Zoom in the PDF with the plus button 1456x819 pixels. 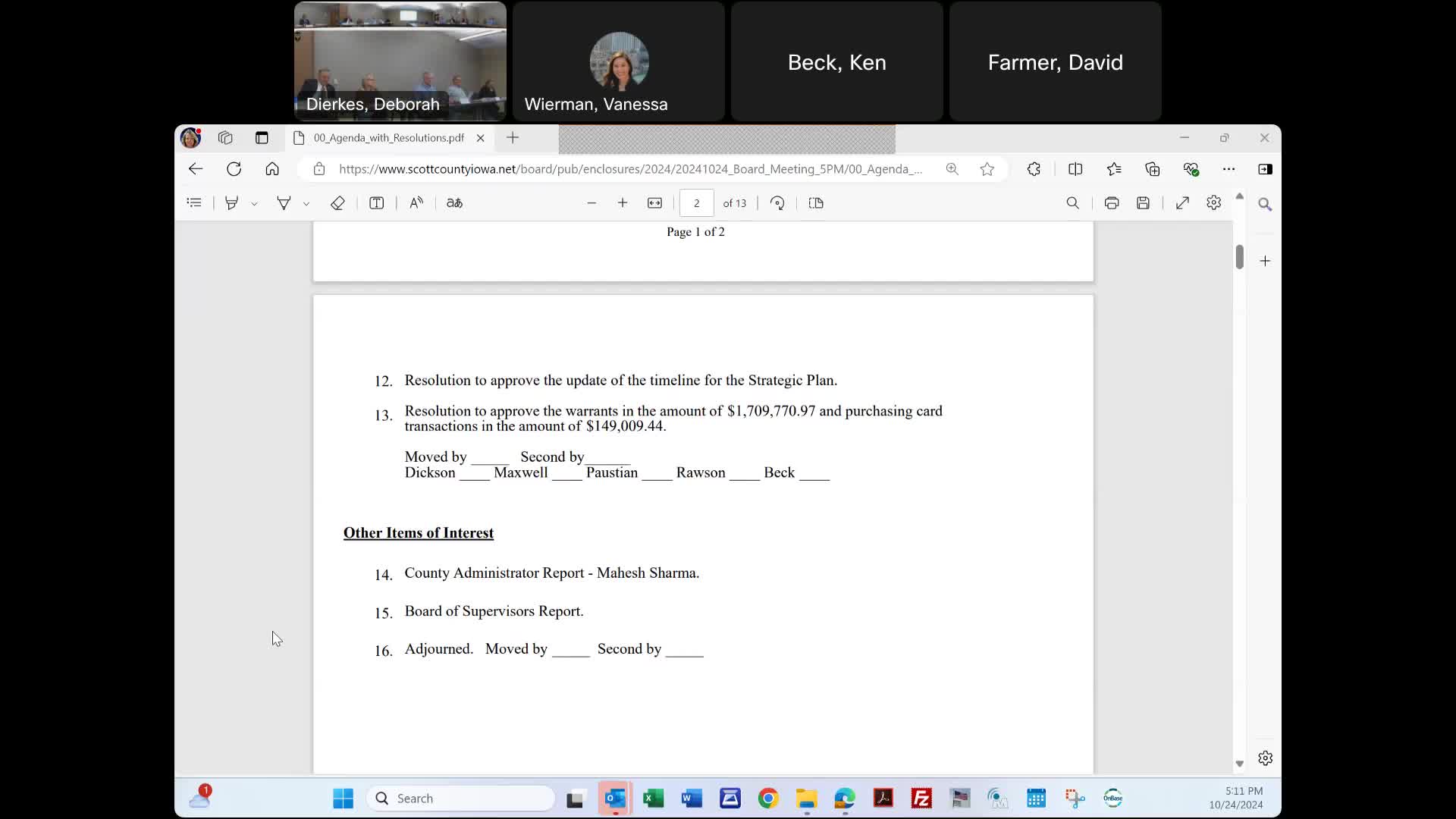(x=623, y=203)
